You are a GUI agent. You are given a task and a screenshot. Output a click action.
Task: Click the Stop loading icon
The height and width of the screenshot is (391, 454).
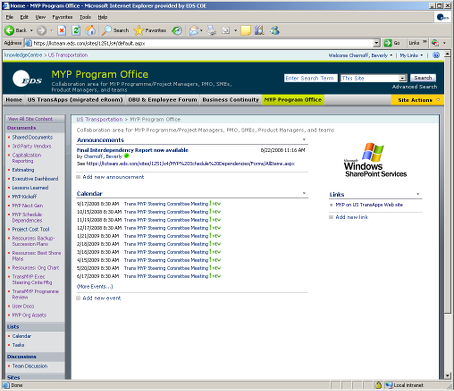(x=62, y=31)
